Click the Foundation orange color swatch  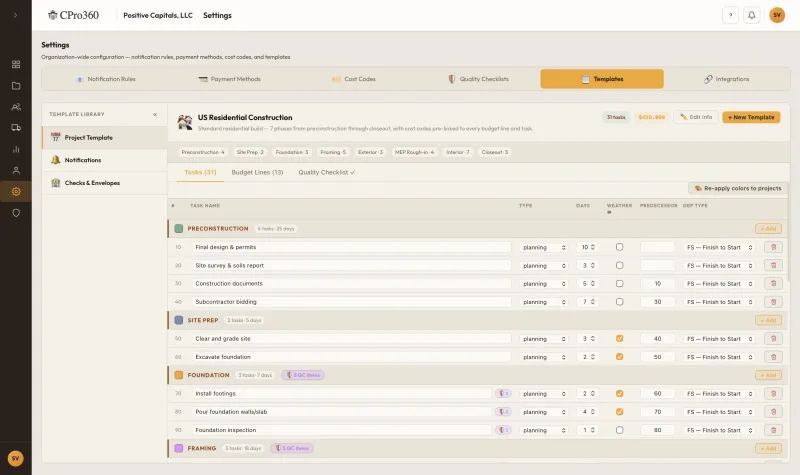click(x=179, y=375)
